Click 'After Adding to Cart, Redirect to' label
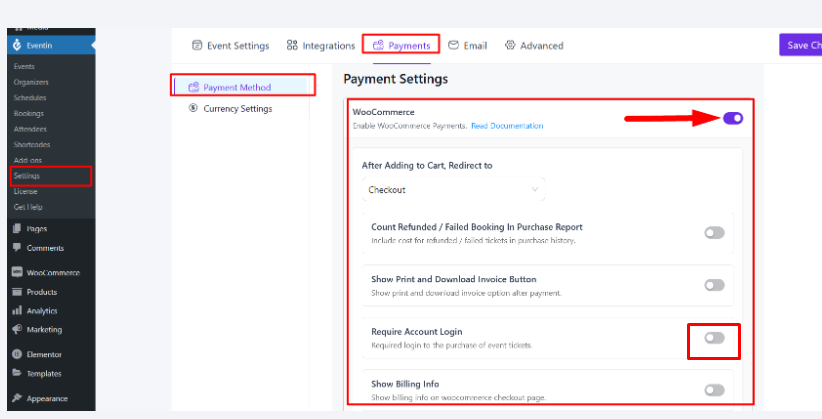 click(x=427, y=165)
